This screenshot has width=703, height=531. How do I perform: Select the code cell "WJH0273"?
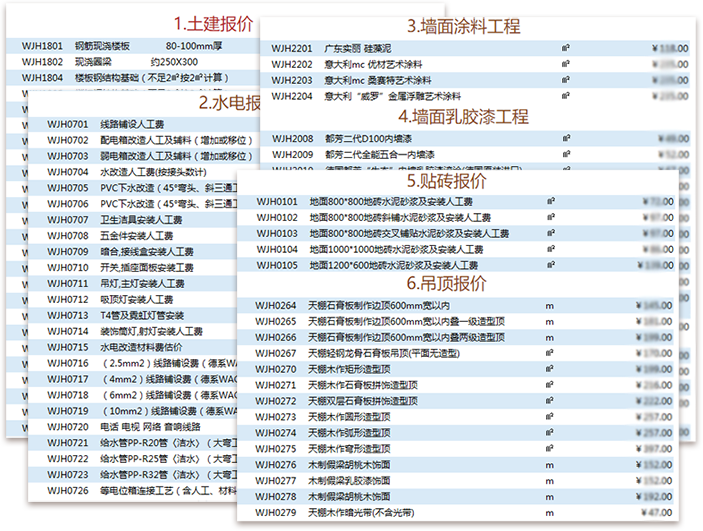276,417
